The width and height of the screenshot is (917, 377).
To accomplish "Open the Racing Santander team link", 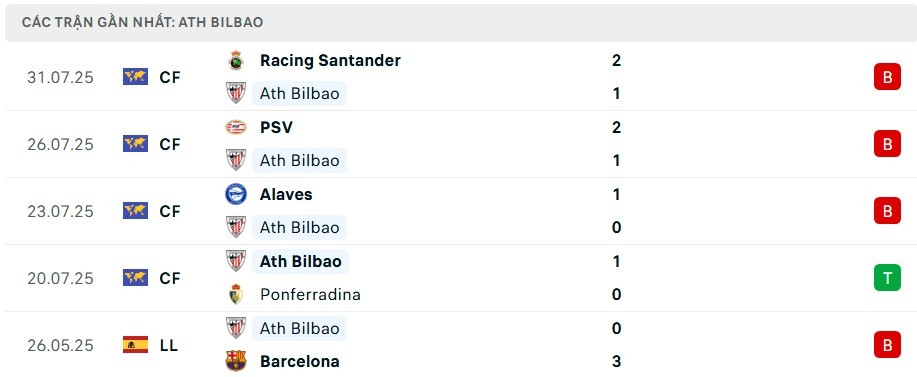I will tap(330, 60).
